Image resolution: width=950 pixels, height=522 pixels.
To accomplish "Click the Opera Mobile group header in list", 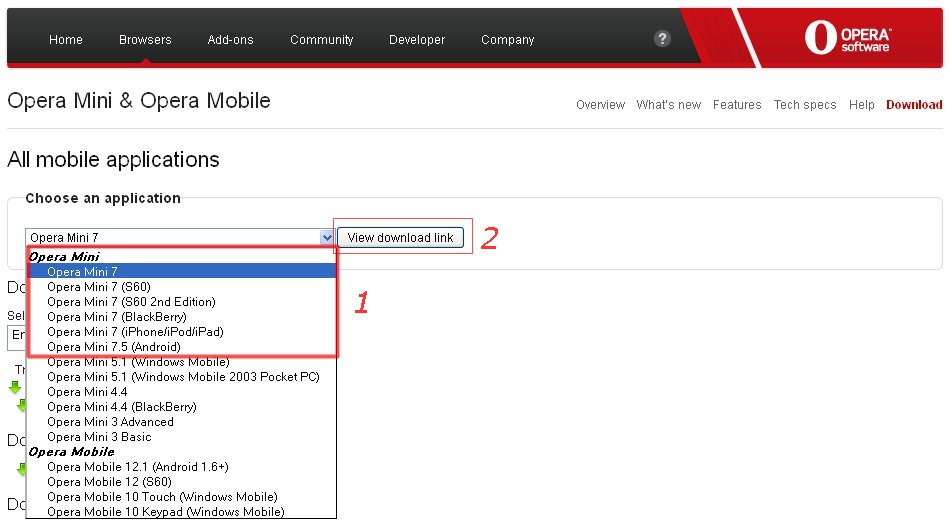I will coord(71,452).
